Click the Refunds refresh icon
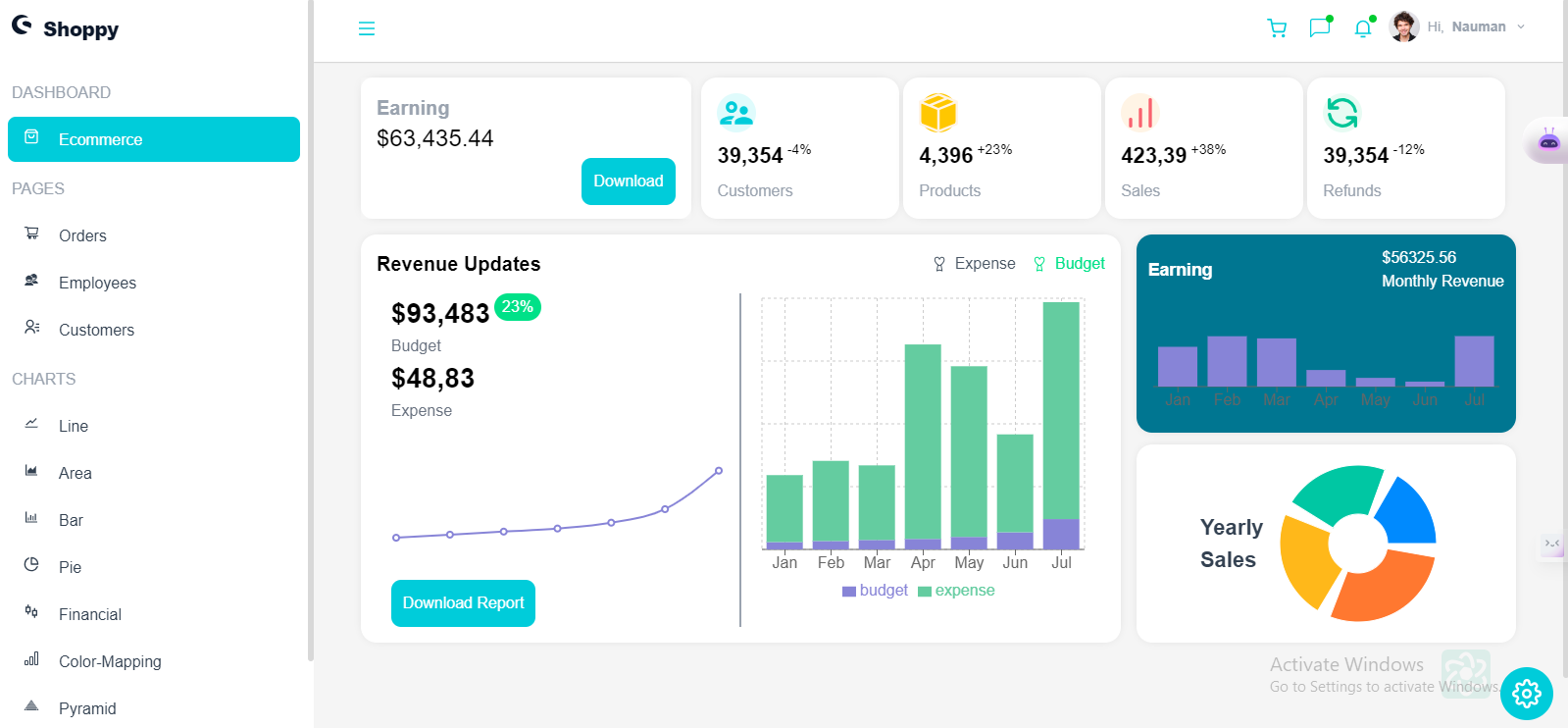Image resolution: width=1568 pixels, height=728 pixels. 1341,113
